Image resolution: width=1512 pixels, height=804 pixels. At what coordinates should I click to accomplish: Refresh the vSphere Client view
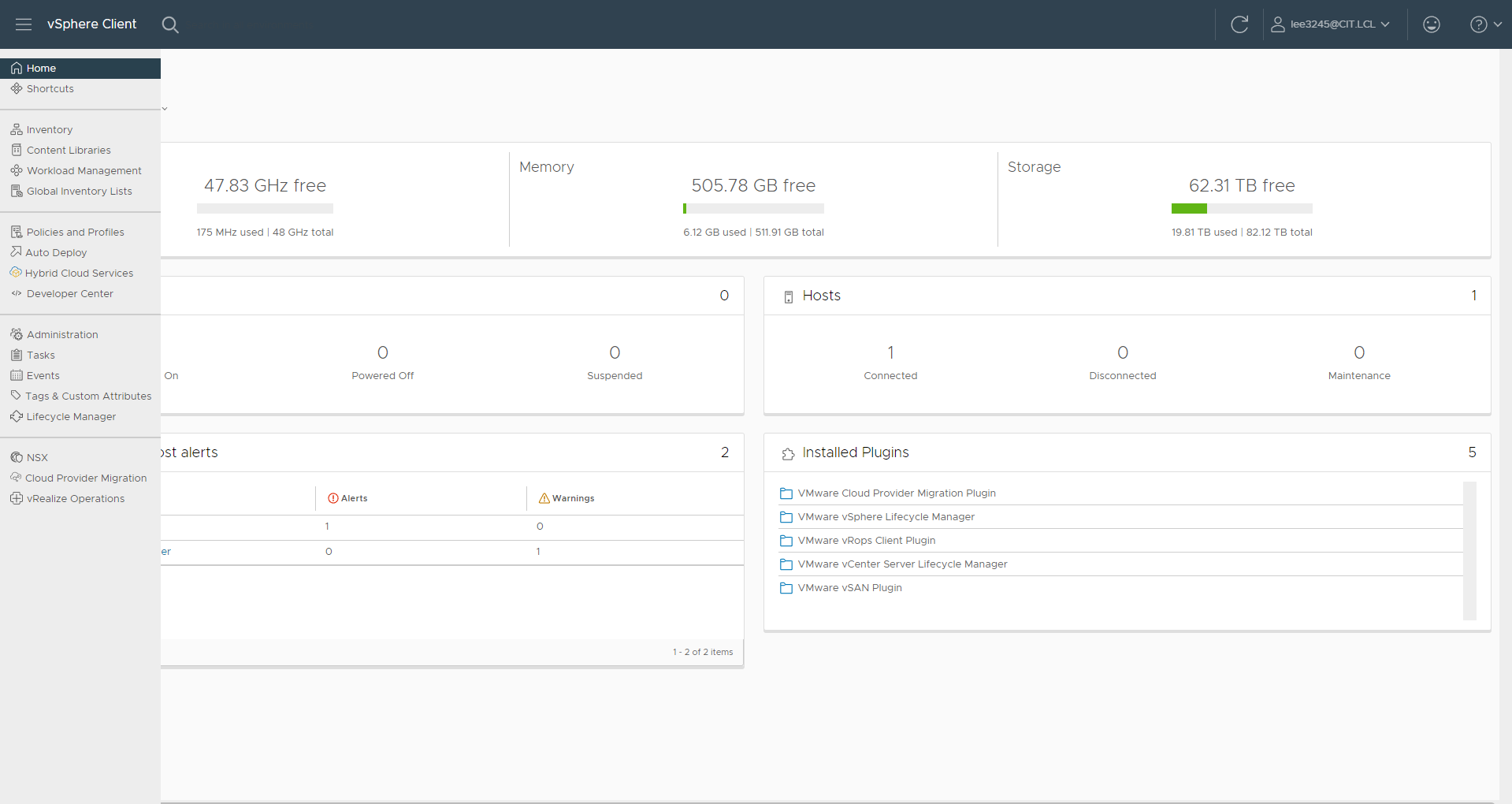click(1239, 24)
